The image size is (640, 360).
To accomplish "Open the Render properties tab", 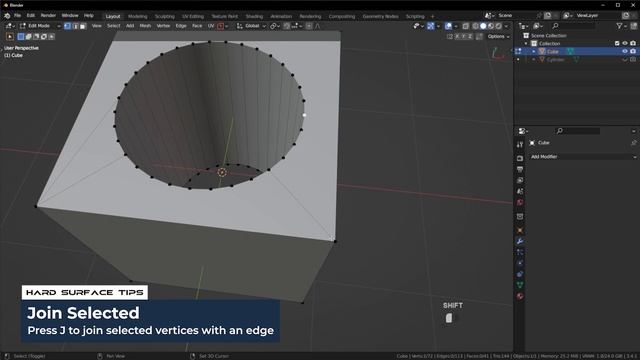I will (x=520, y=158).
